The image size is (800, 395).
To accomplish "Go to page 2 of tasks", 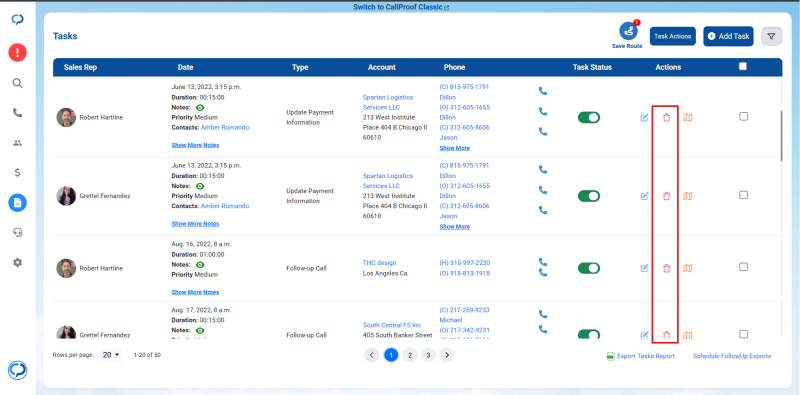I will click(410, 355).
